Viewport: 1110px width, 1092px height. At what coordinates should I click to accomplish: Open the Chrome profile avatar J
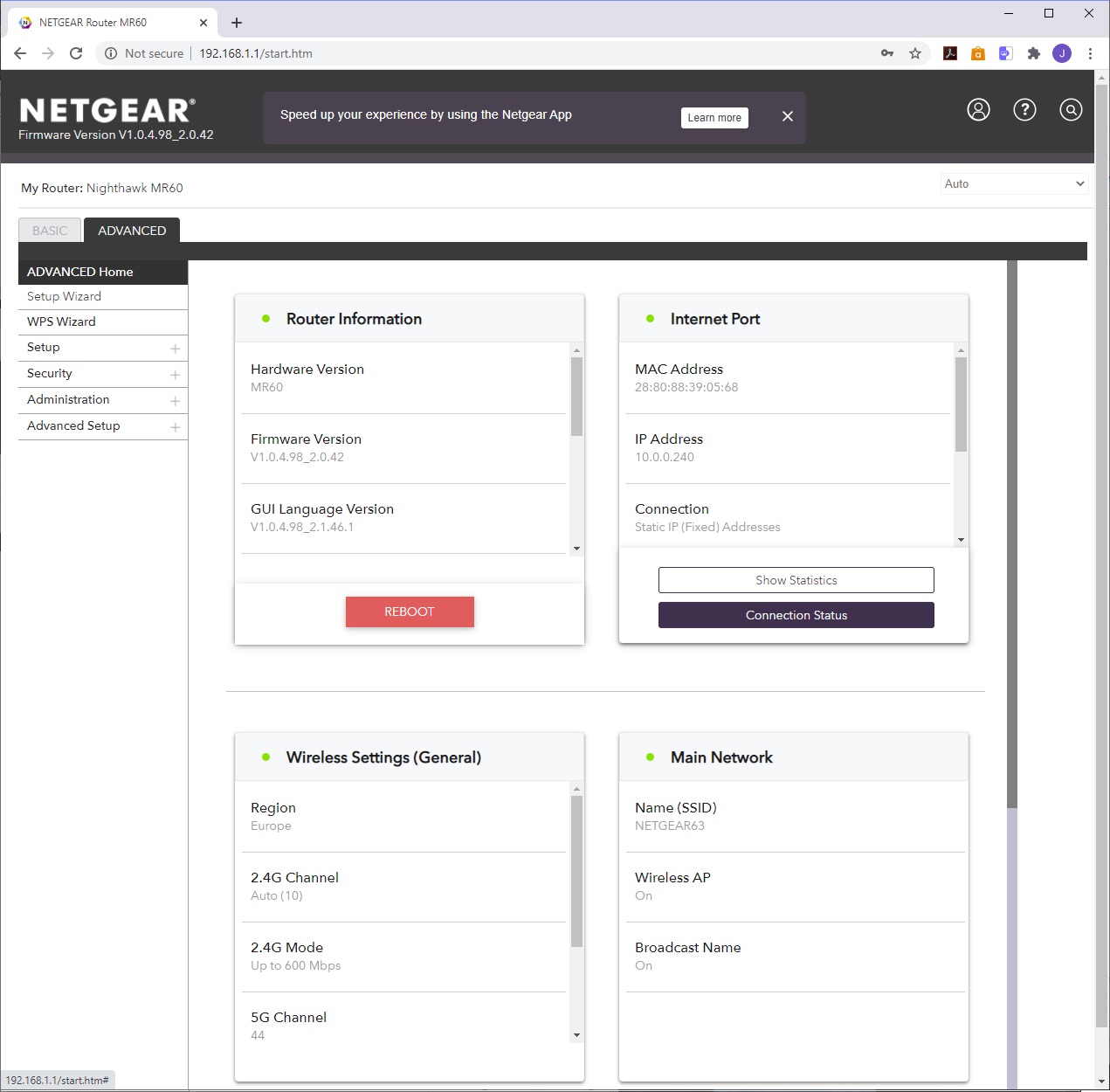(x=1062, y=53)
